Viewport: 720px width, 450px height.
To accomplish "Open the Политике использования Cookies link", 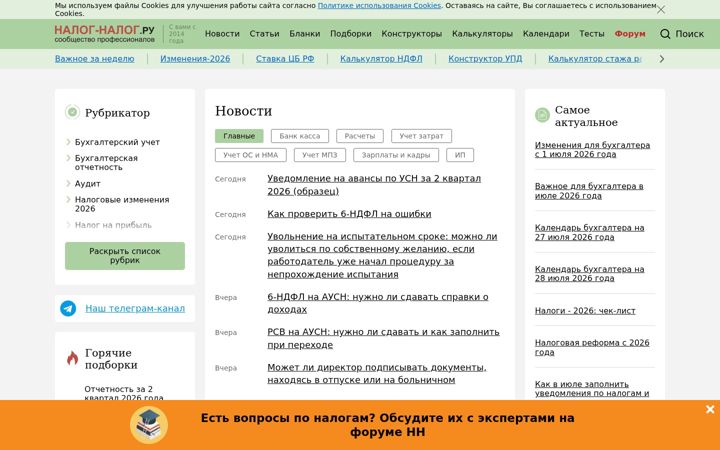I will [379, 6].
